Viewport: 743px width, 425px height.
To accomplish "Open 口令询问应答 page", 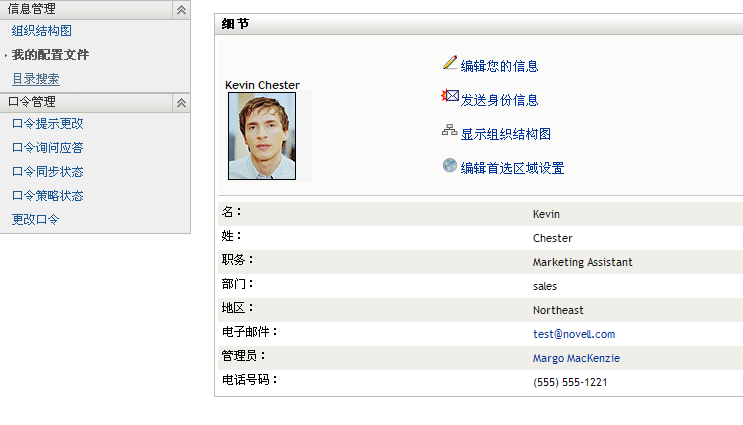I will (x=48, y=148).
